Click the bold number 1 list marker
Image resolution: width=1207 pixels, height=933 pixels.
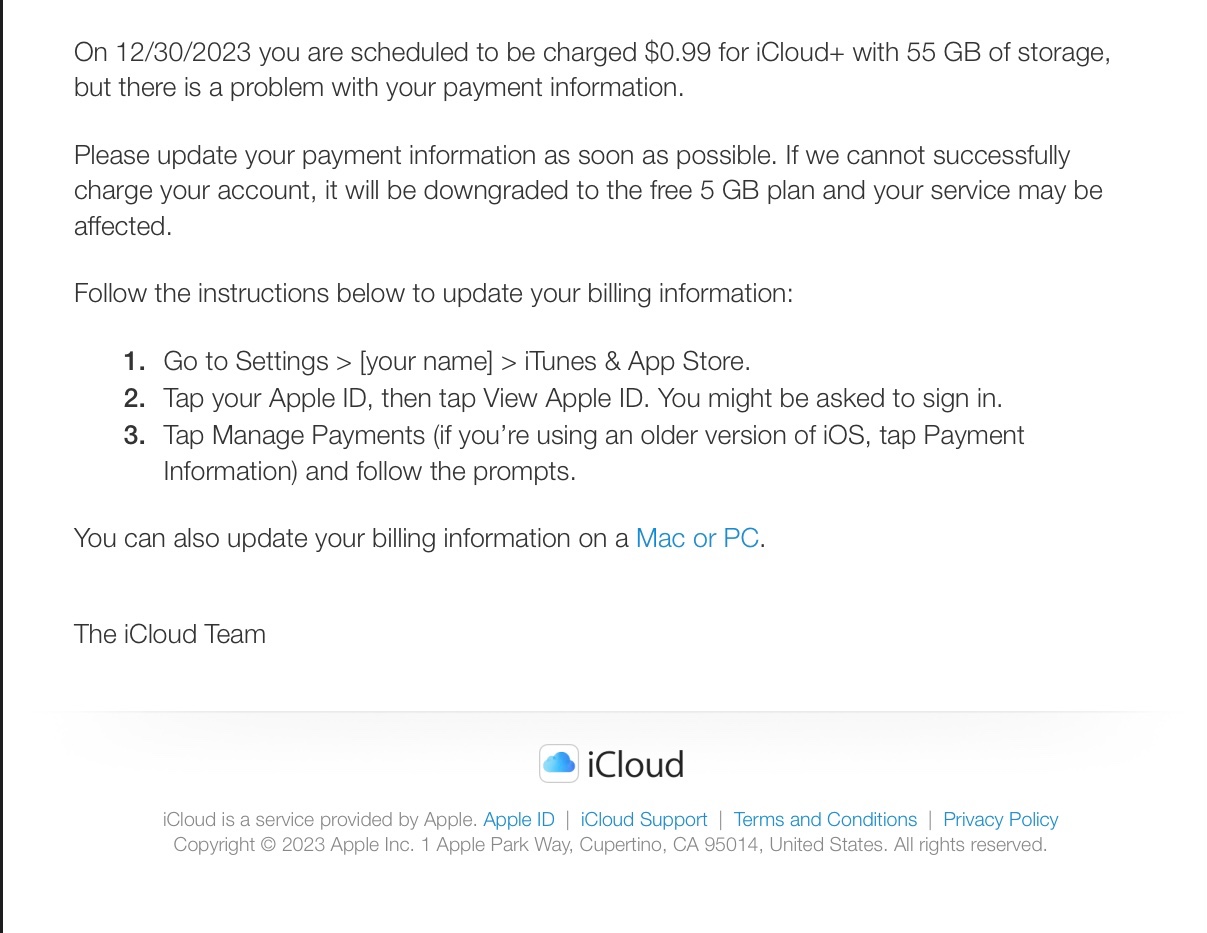[134, 361]
